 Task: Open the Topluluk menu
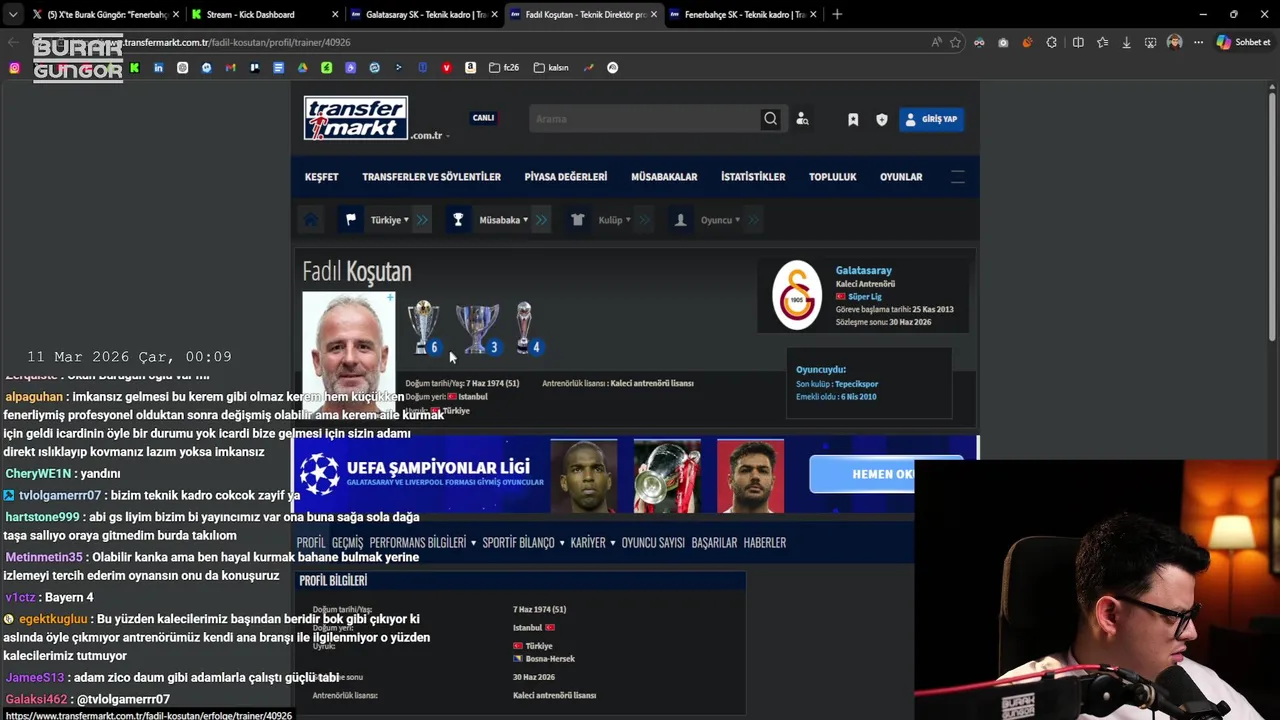pyautogui.click(x=833, y=177)
